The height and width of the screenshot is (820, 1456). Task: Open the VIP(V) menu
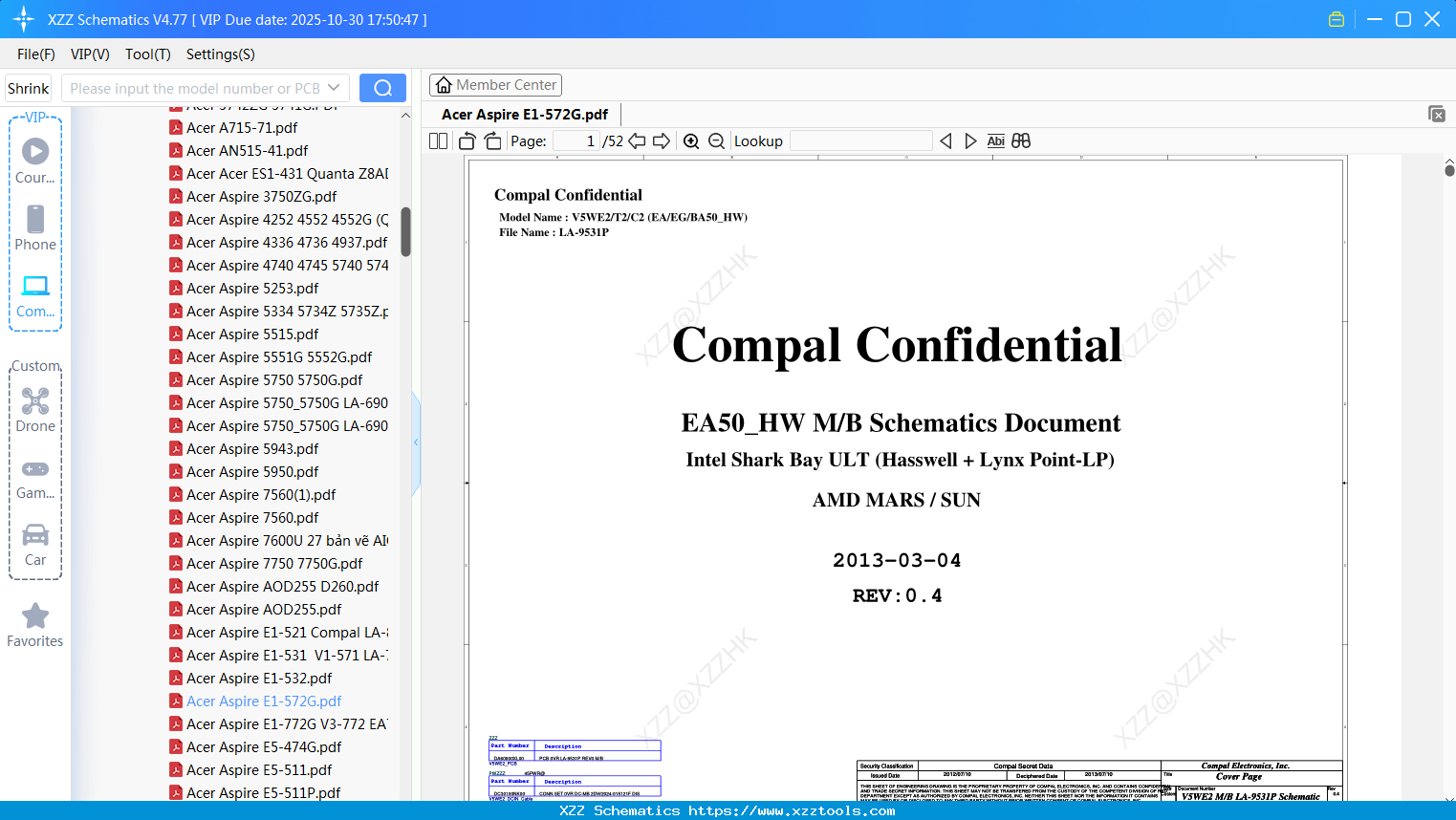click(90, 54)
